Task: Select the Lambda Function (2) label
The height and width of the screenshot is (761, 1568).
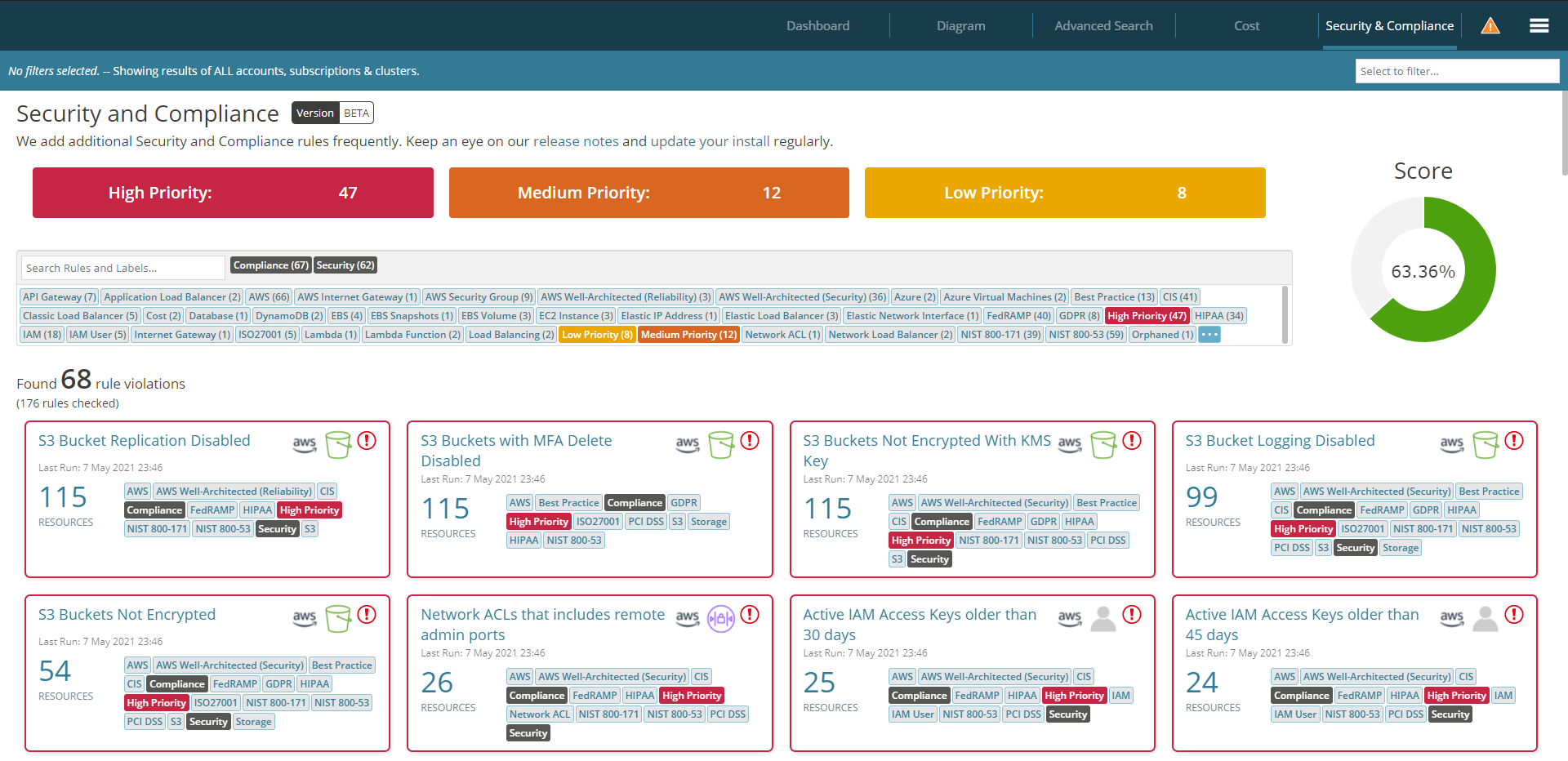Action: (x=413, y=335)
